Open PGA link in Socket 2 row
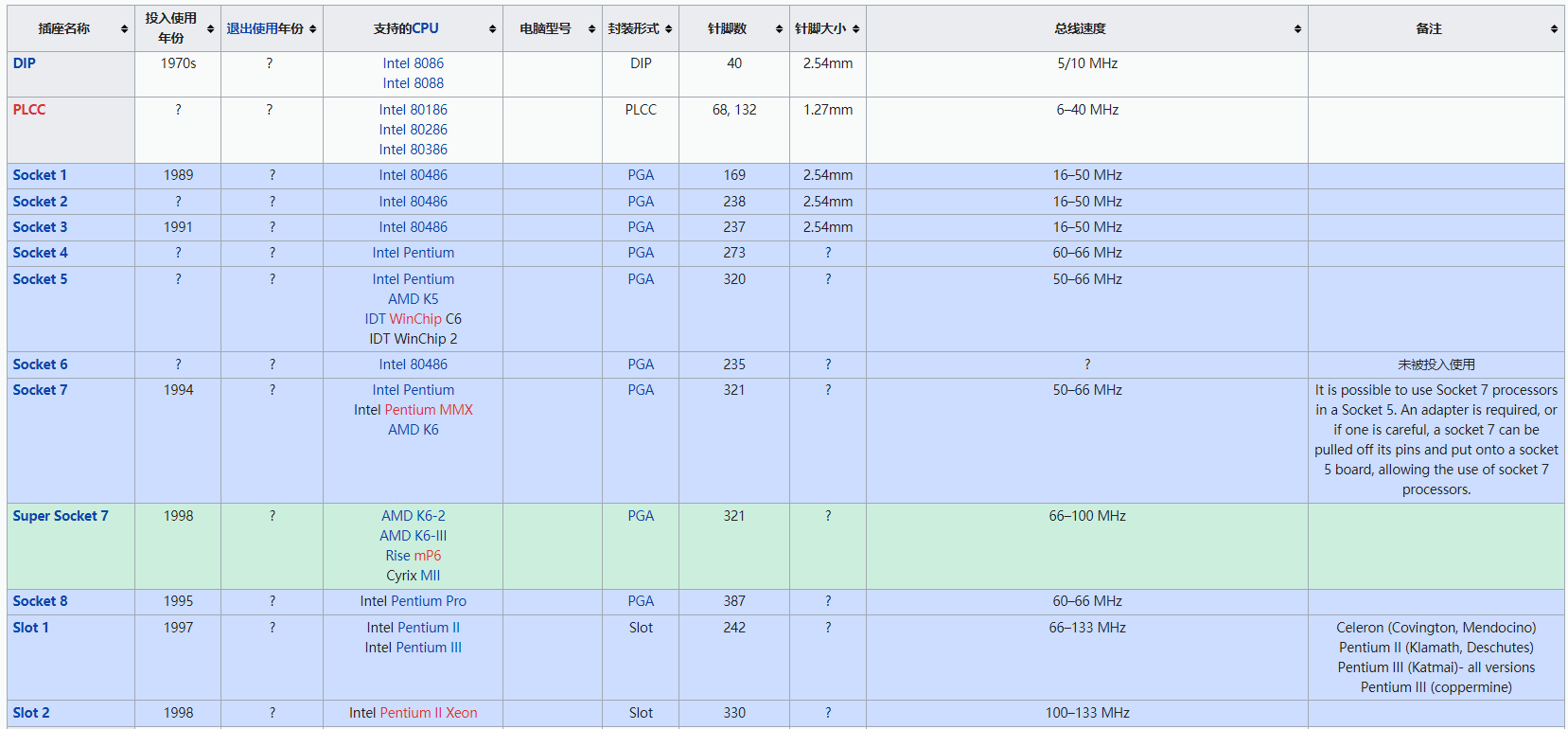The height and width of the screenshot is (729, 1568). click(641, 202)
